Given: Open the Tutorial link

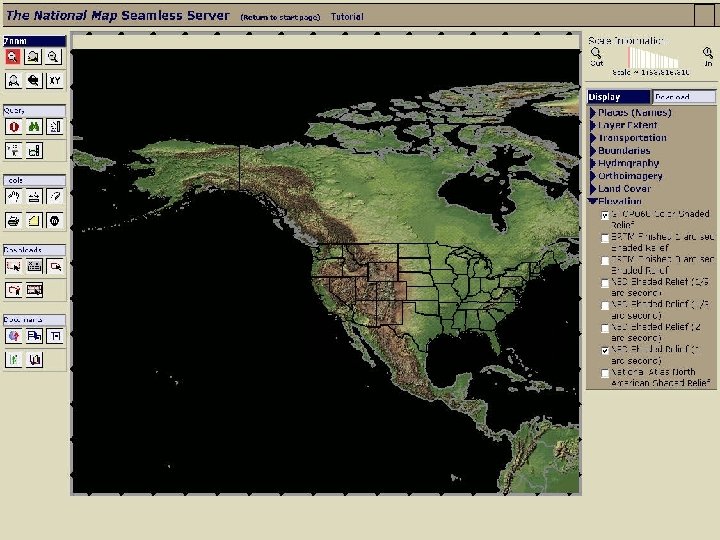Looking at the screenshot, I should [x=347, y=17].
